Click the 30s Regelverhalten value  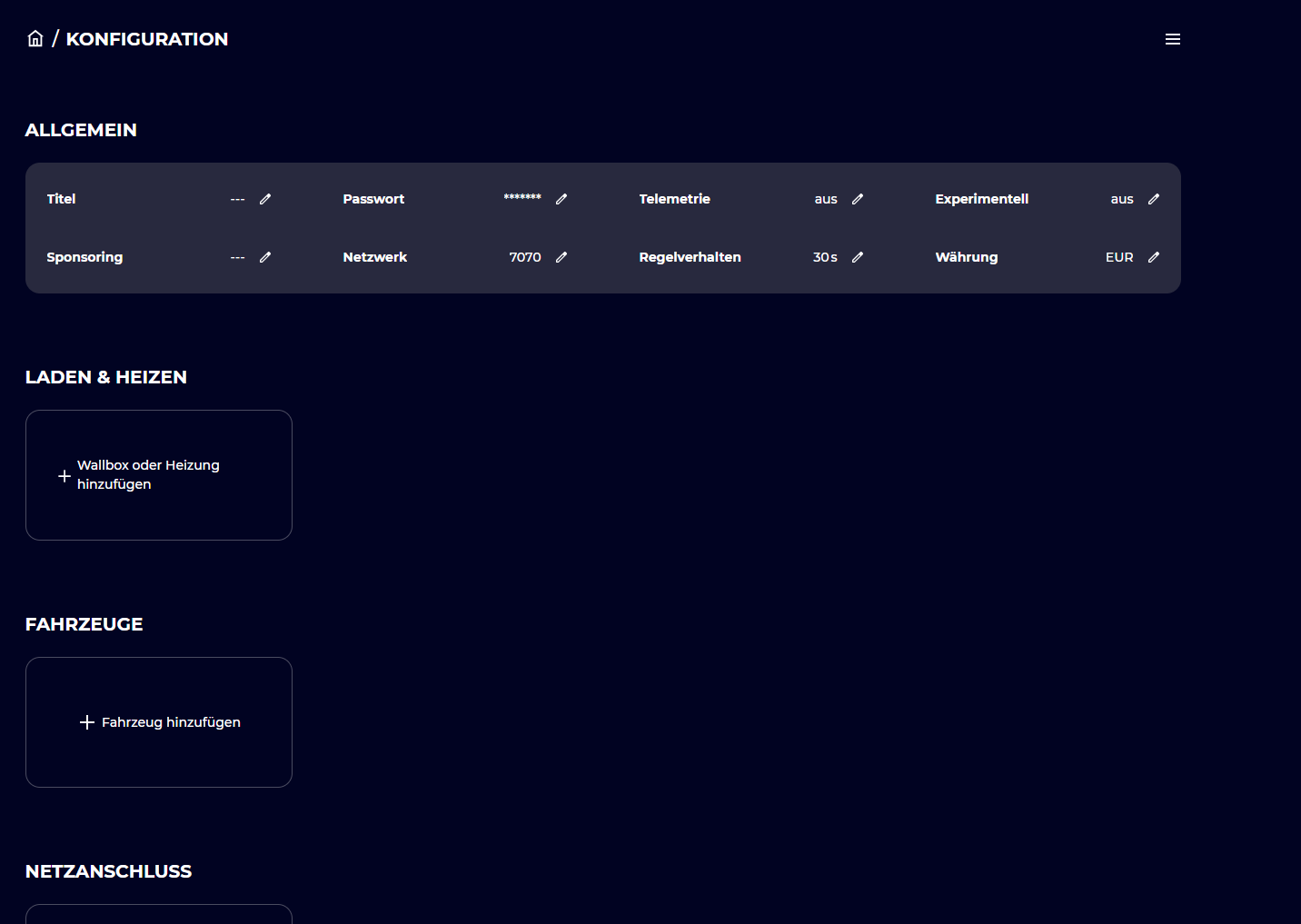pyautogui.click(x=825, y=257)
